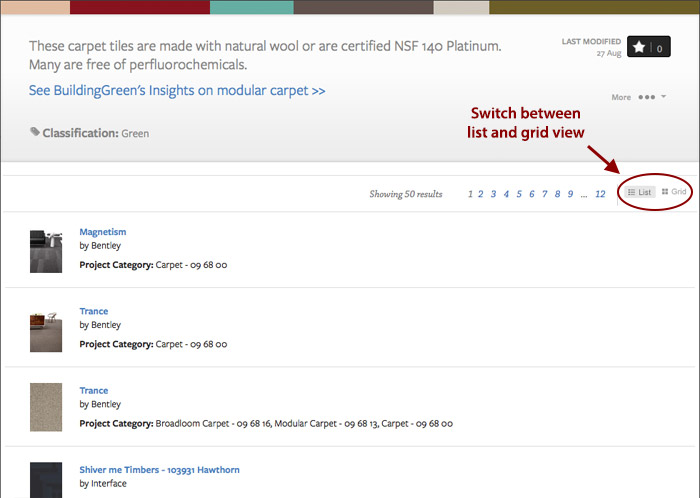Click the star favorite icon

(x=638, y=47)
